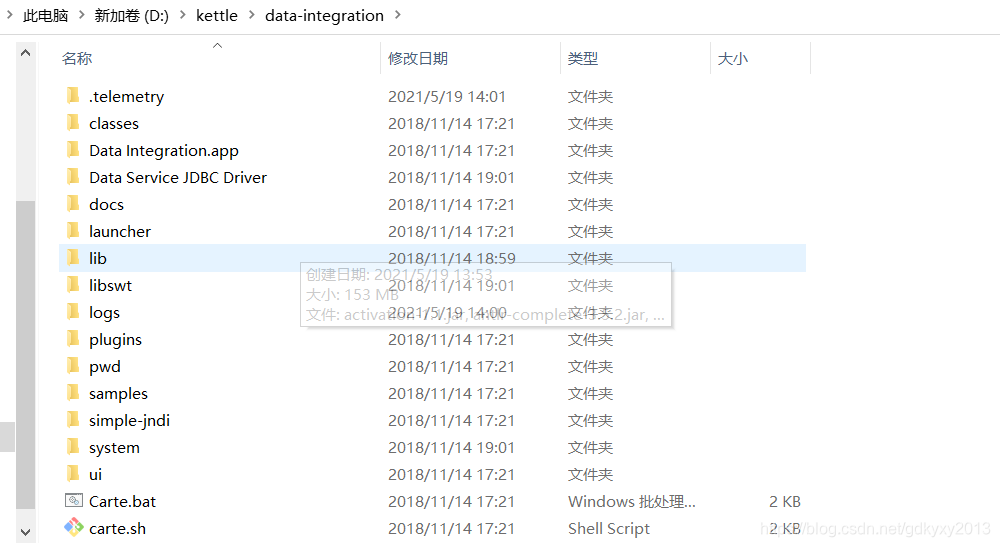Go to kettle folder breadcrumb
Viewport: 1000px width, 547px height.
click(217, 15)
